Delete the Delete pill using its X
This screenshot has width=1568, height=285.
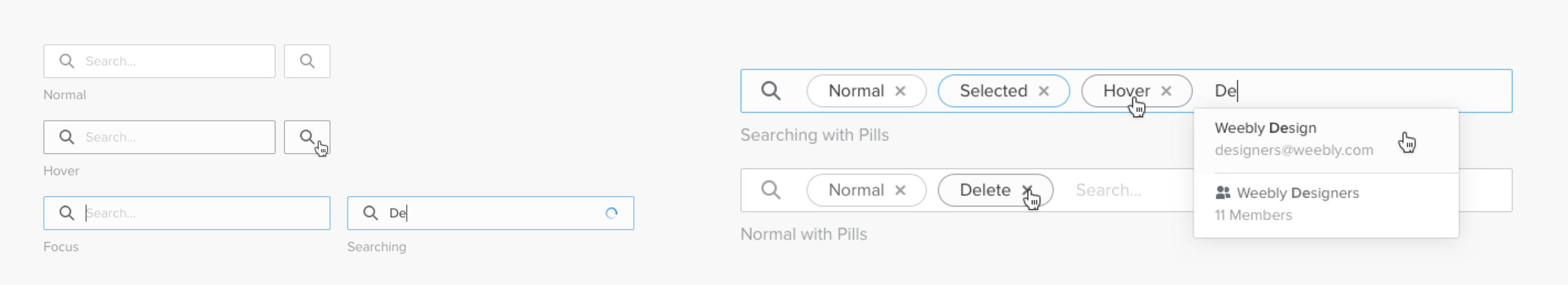click(1027, 190)
